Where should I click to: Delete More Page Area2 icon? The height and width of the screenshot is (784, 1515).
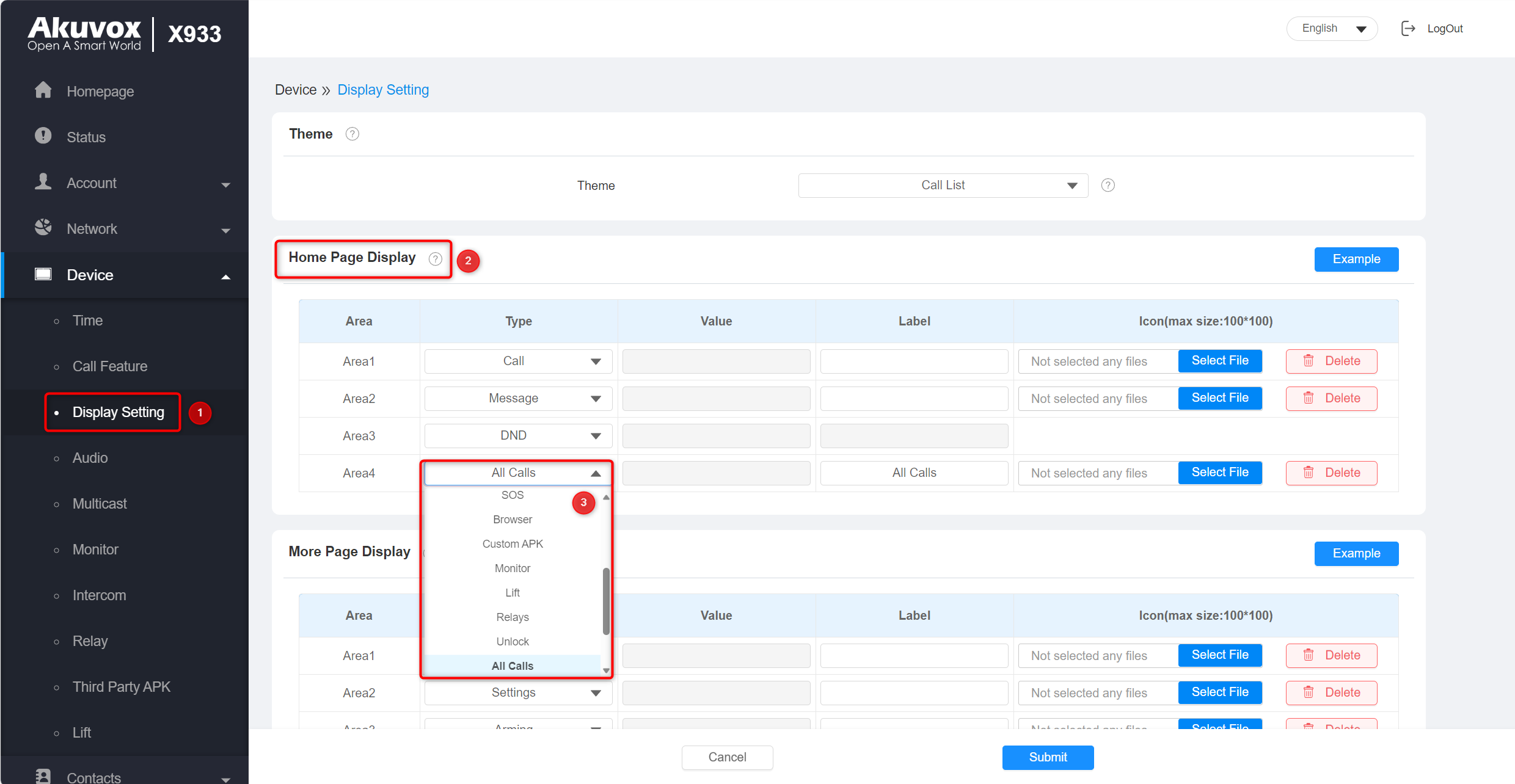(1331, 692)
